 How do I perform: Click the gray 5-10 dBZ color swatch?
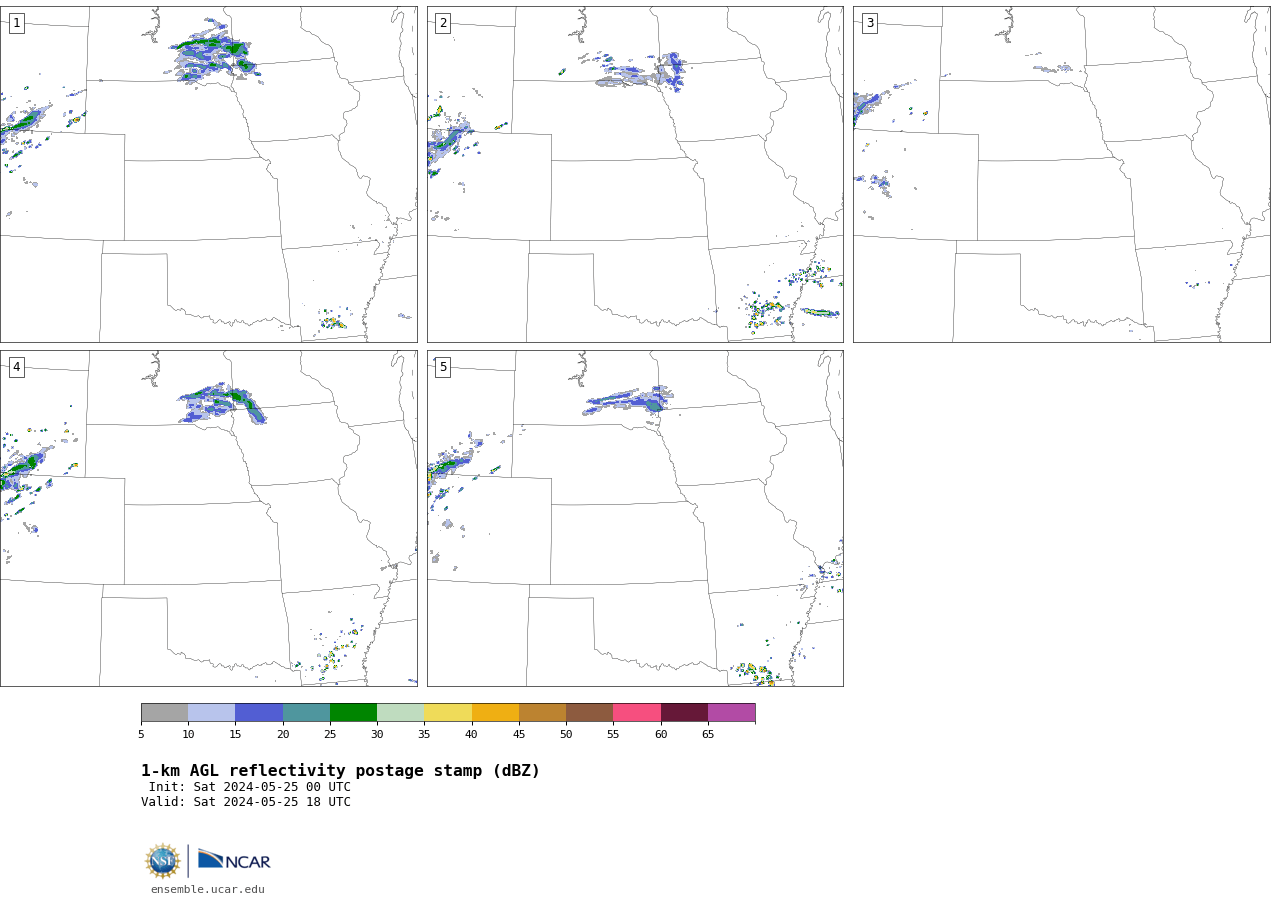coord(164,712)
